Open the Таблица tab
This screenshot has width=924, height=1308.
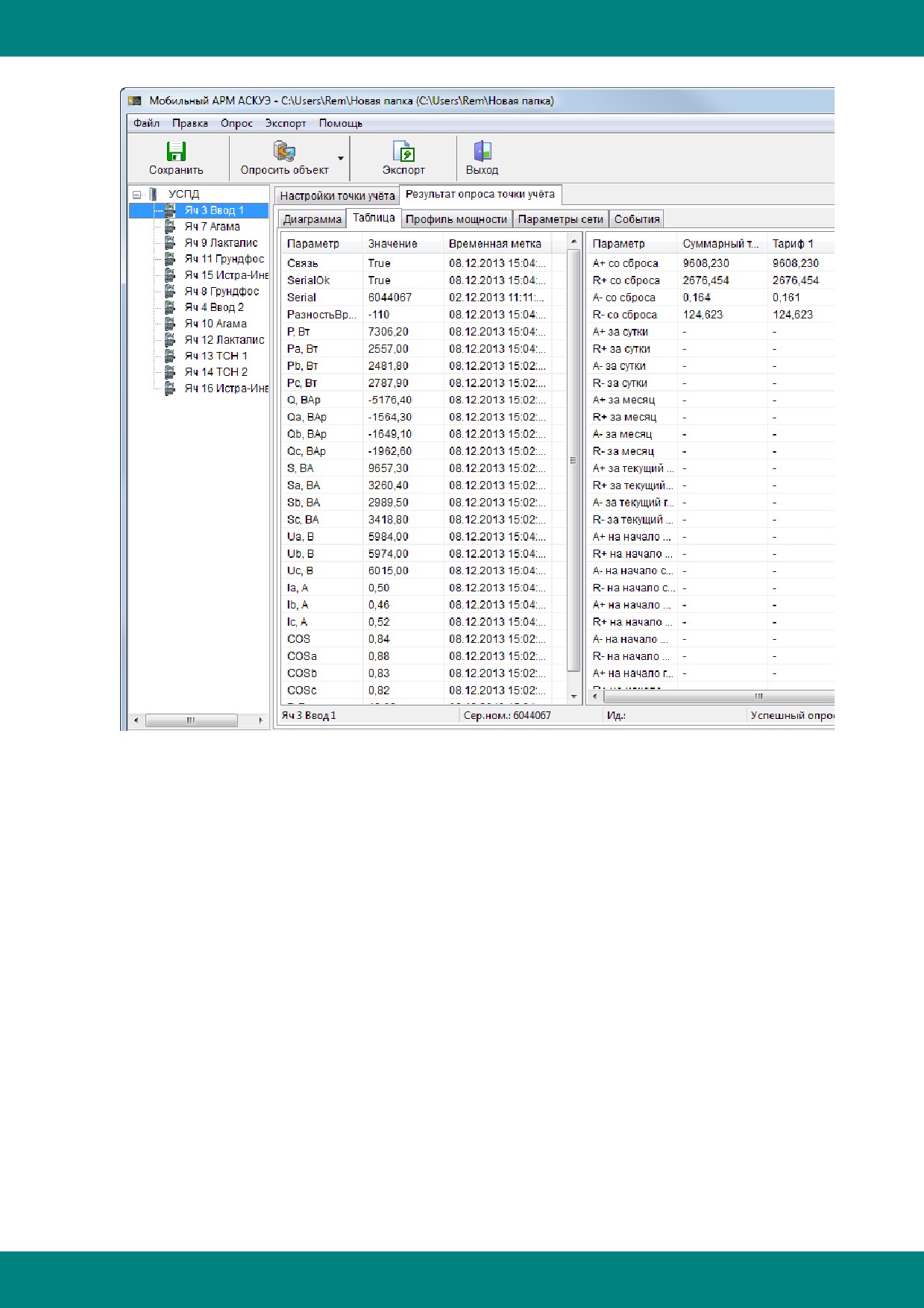pos(374,218)
